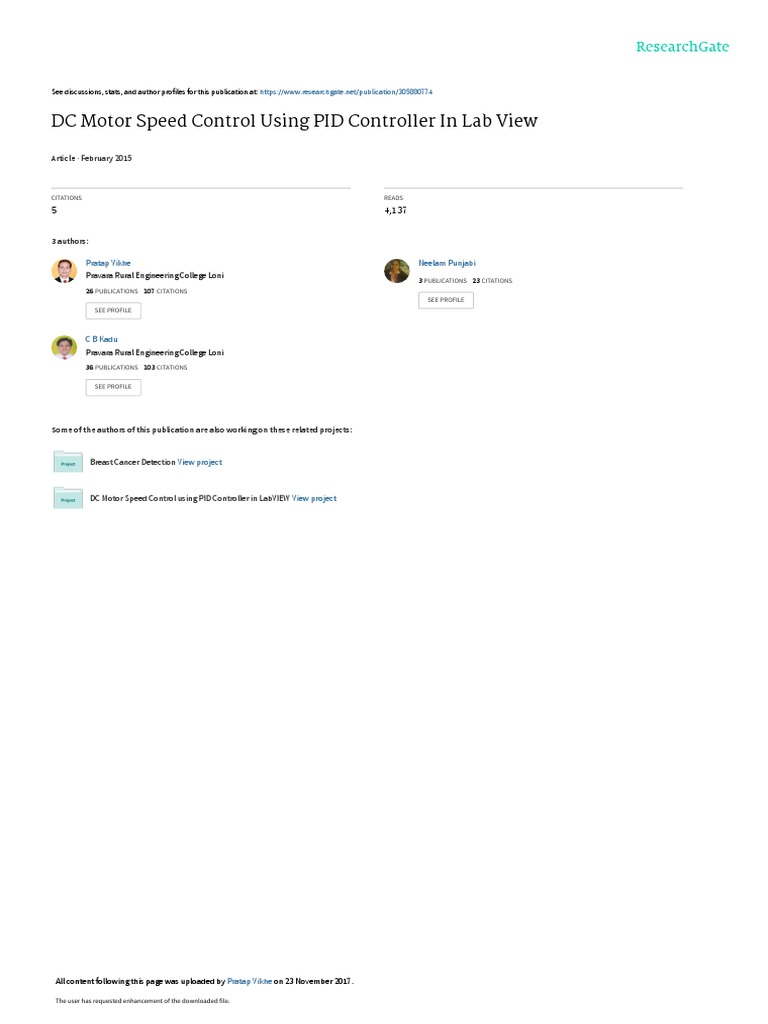Open View project for DC Motor Speed Control
The height and width of the screenshot is (1024, 768).
(x=314, y=498)
